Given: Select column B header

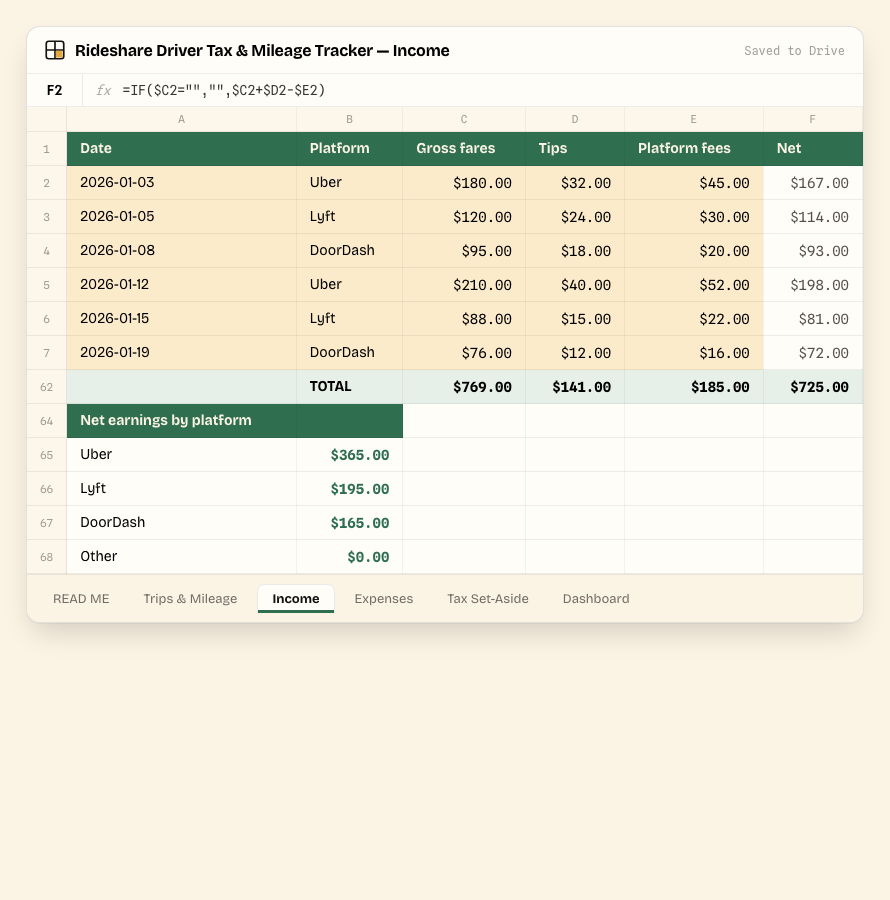Looking at the screenshot, I should [349, 119].
